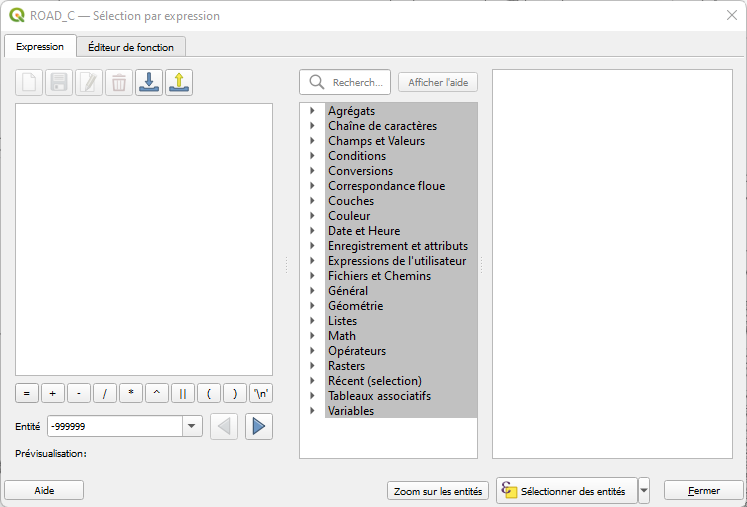Select the Rasters category
Image resolution: width=747 pixels, height=507 pixels.
coord(346,365)
